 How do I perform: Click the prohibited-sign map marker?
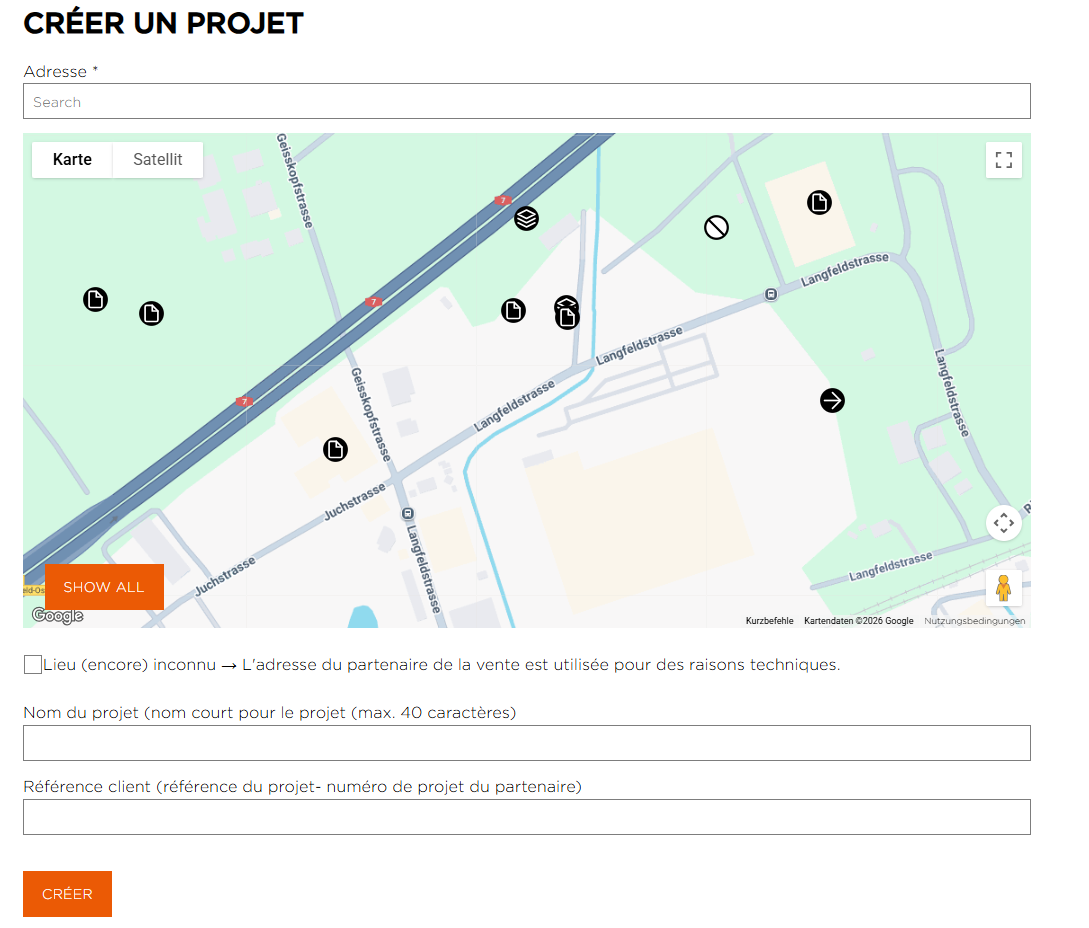tap(716, 228)
